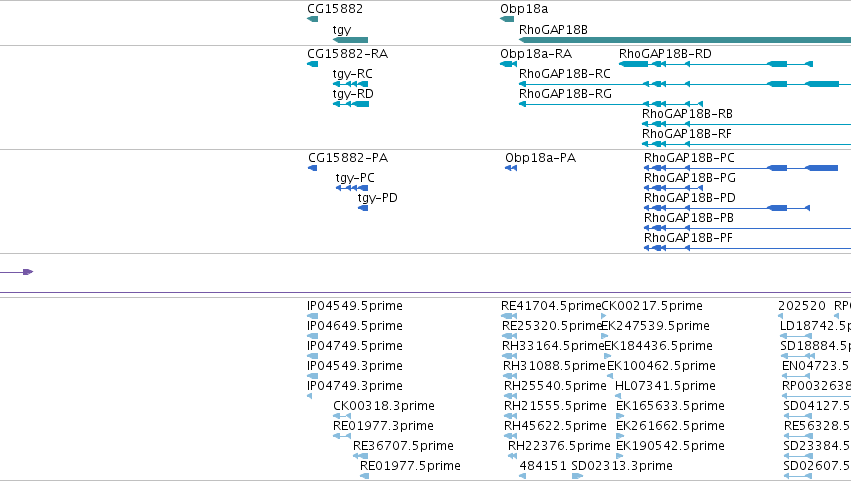Click the Obp18a gene label
The image size is (851, 481).
coord(524,9)
